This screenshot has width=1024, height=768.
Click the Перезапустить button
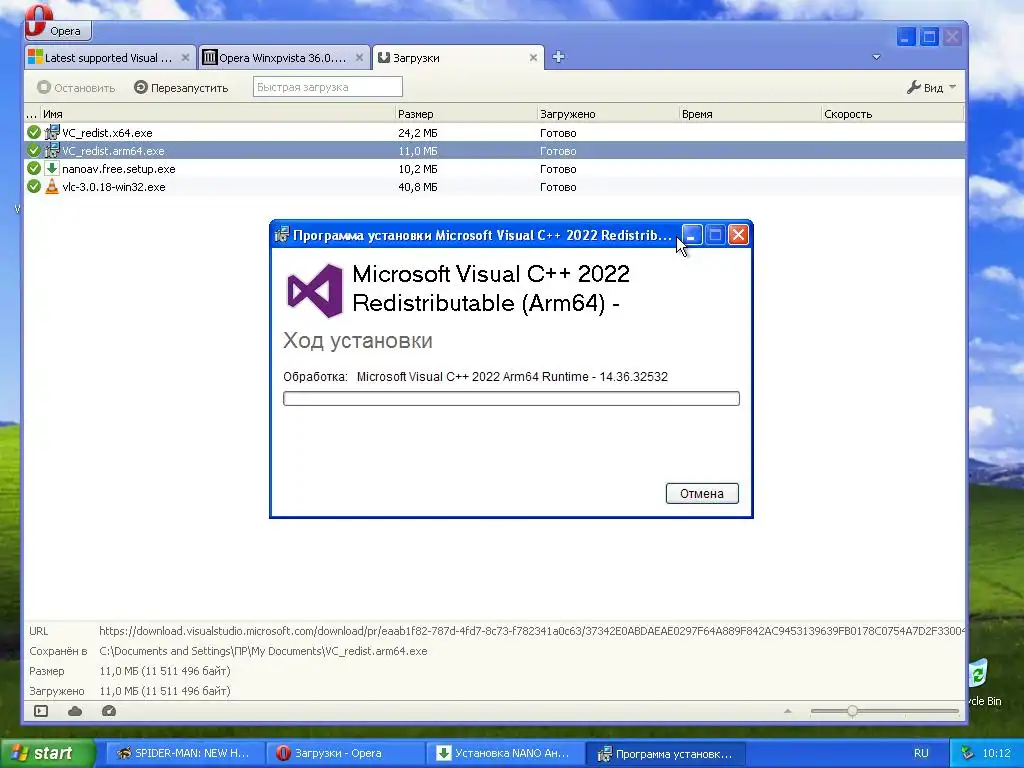(182, 88)
